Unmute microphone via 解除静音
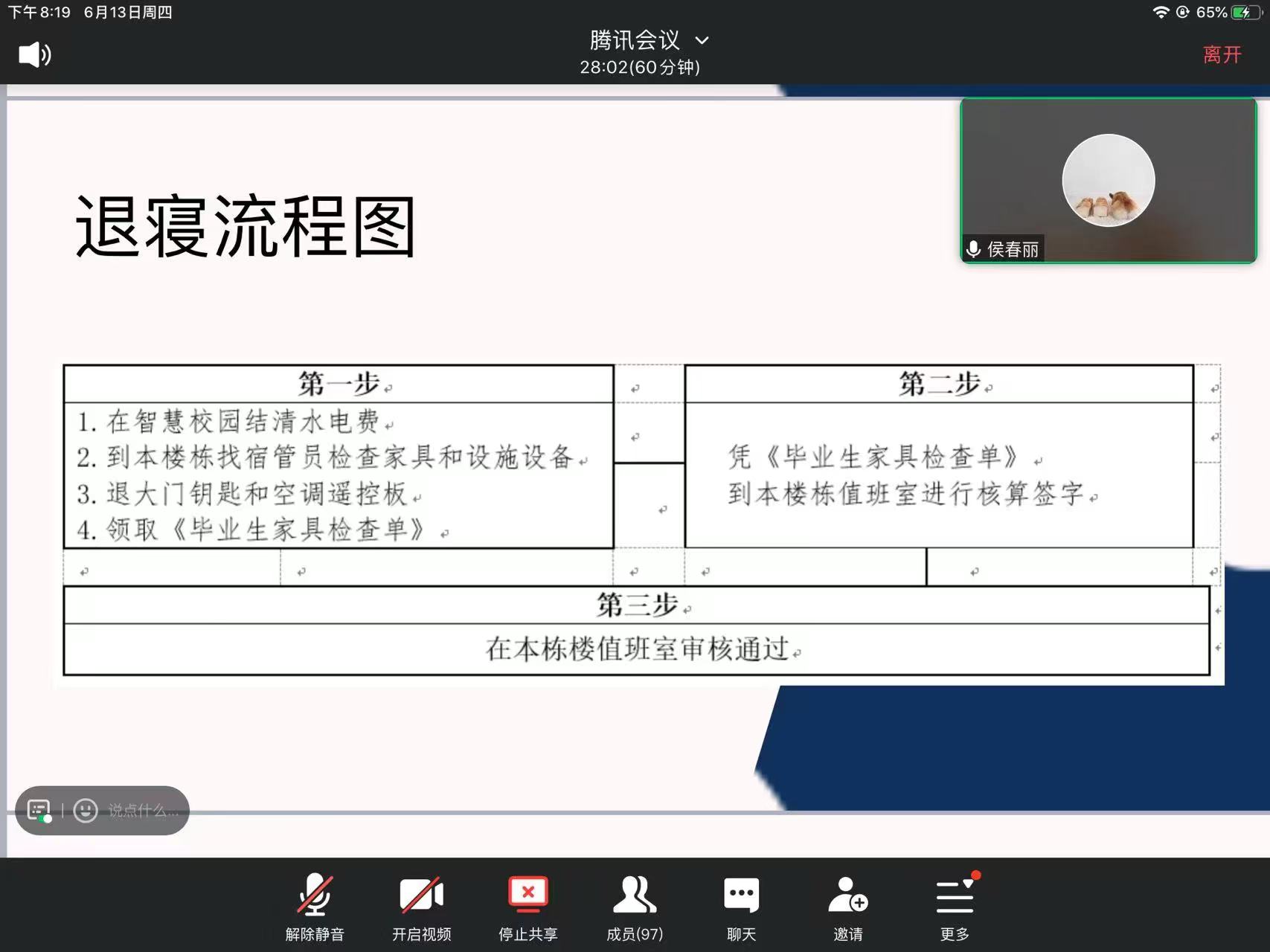The image size is (1270, 952). [315, 907]
